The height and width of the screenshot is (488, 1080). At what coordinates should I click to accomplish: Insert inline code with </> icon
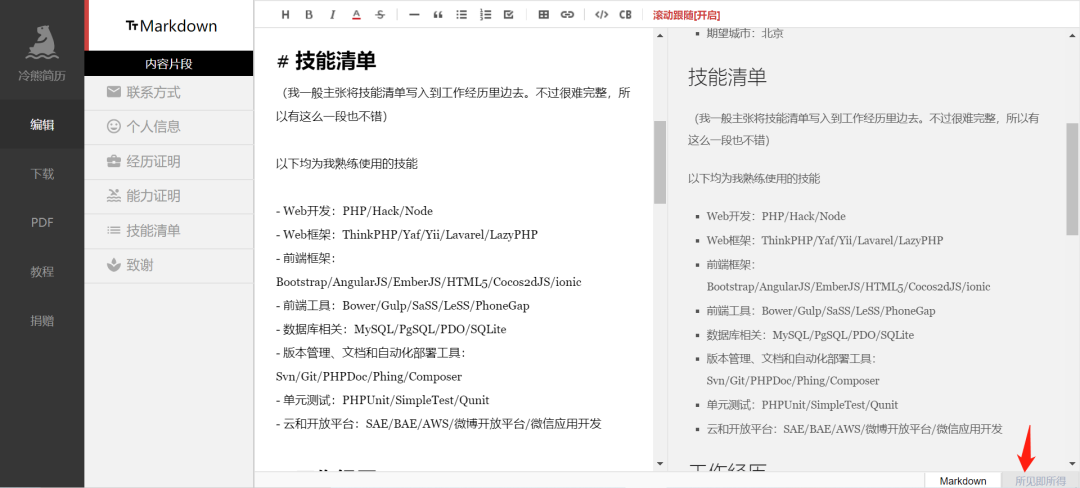pyautogui.click(x=601, y=14)
